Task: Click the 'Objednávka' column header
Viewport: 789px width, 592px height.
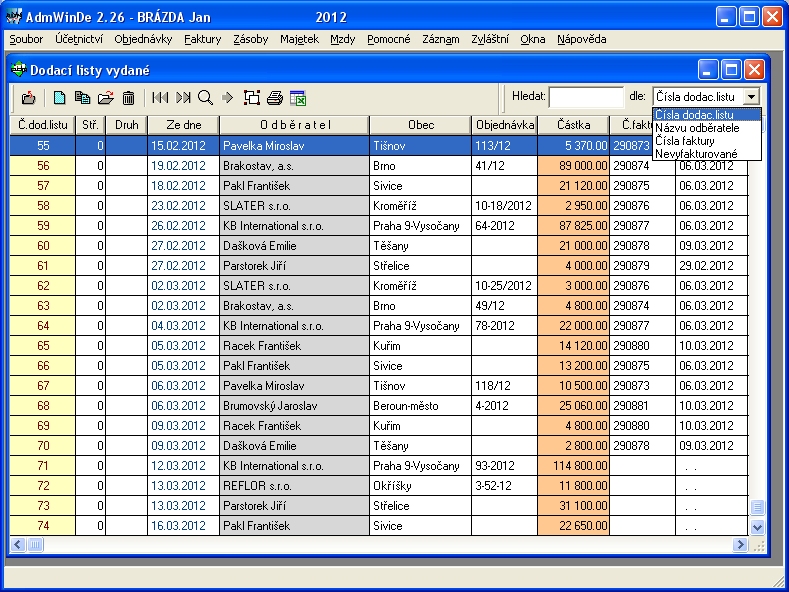Action: (505, 125)
